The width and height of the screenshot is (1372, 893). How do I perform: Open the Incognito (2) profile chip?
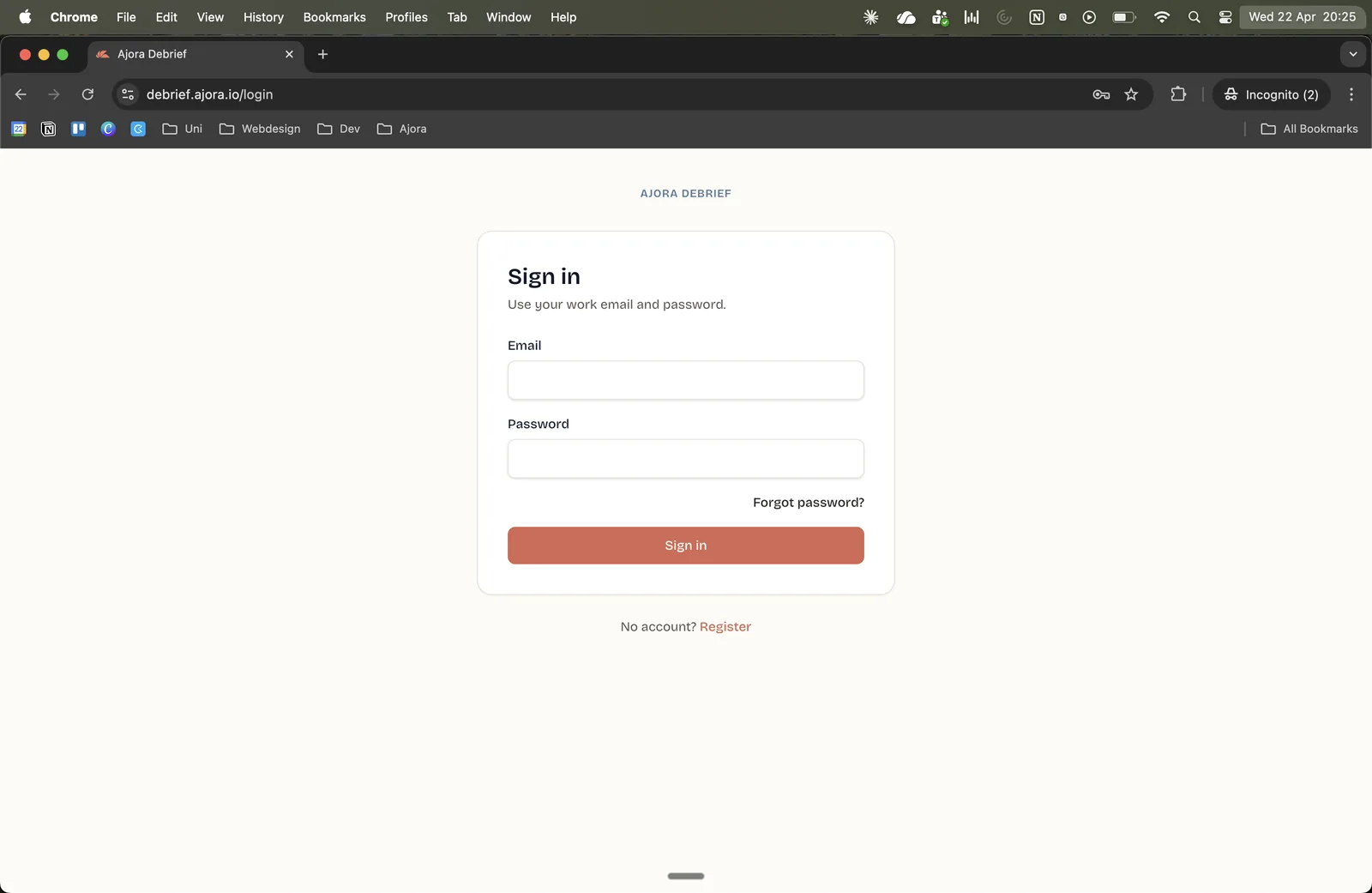tap(1271, 94)
